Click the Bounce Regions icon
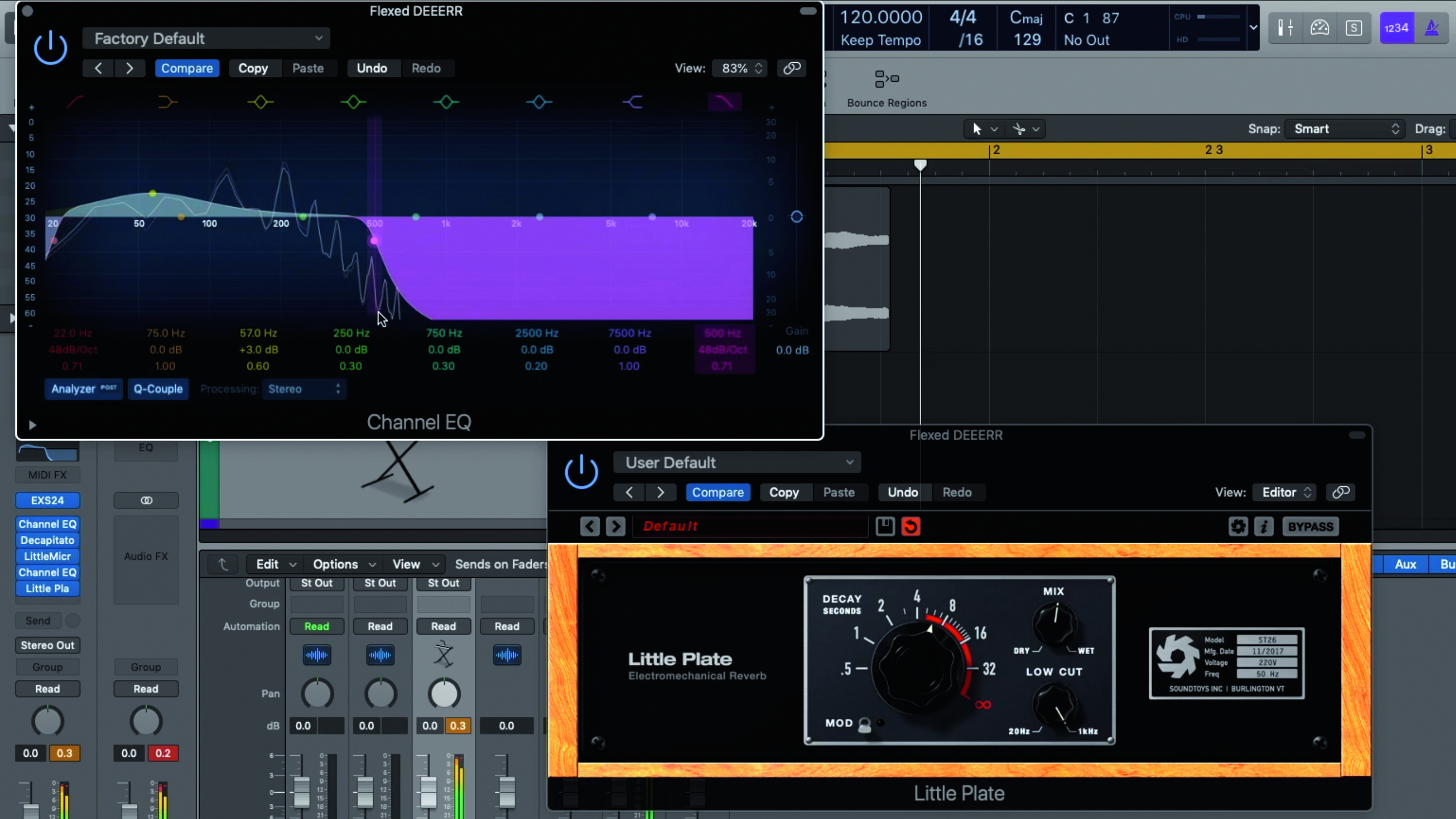Screen dimensions: 1456x819 [x=886, y=79]
